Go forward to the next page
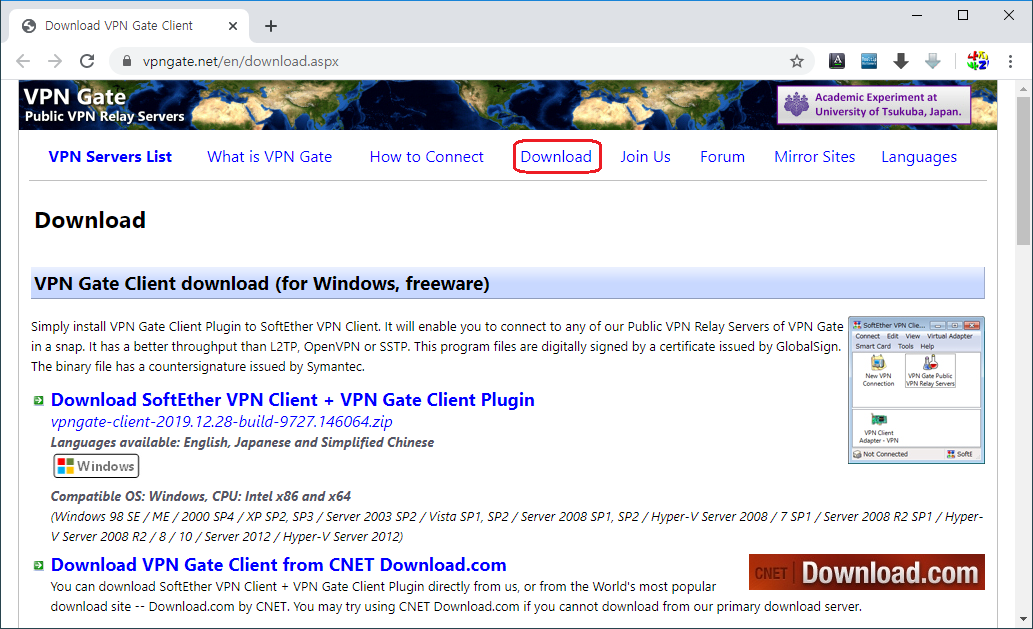Image resolution: width=1033 pixels, height=629 pixels. 55,61
